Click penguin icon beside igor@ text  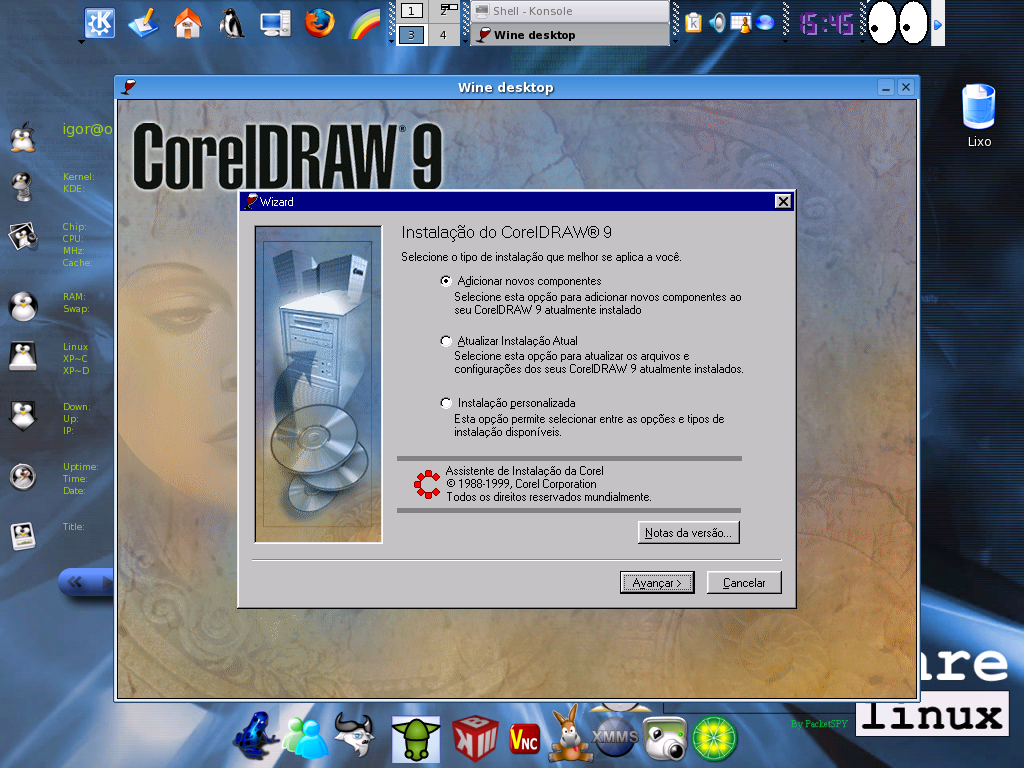23,137
